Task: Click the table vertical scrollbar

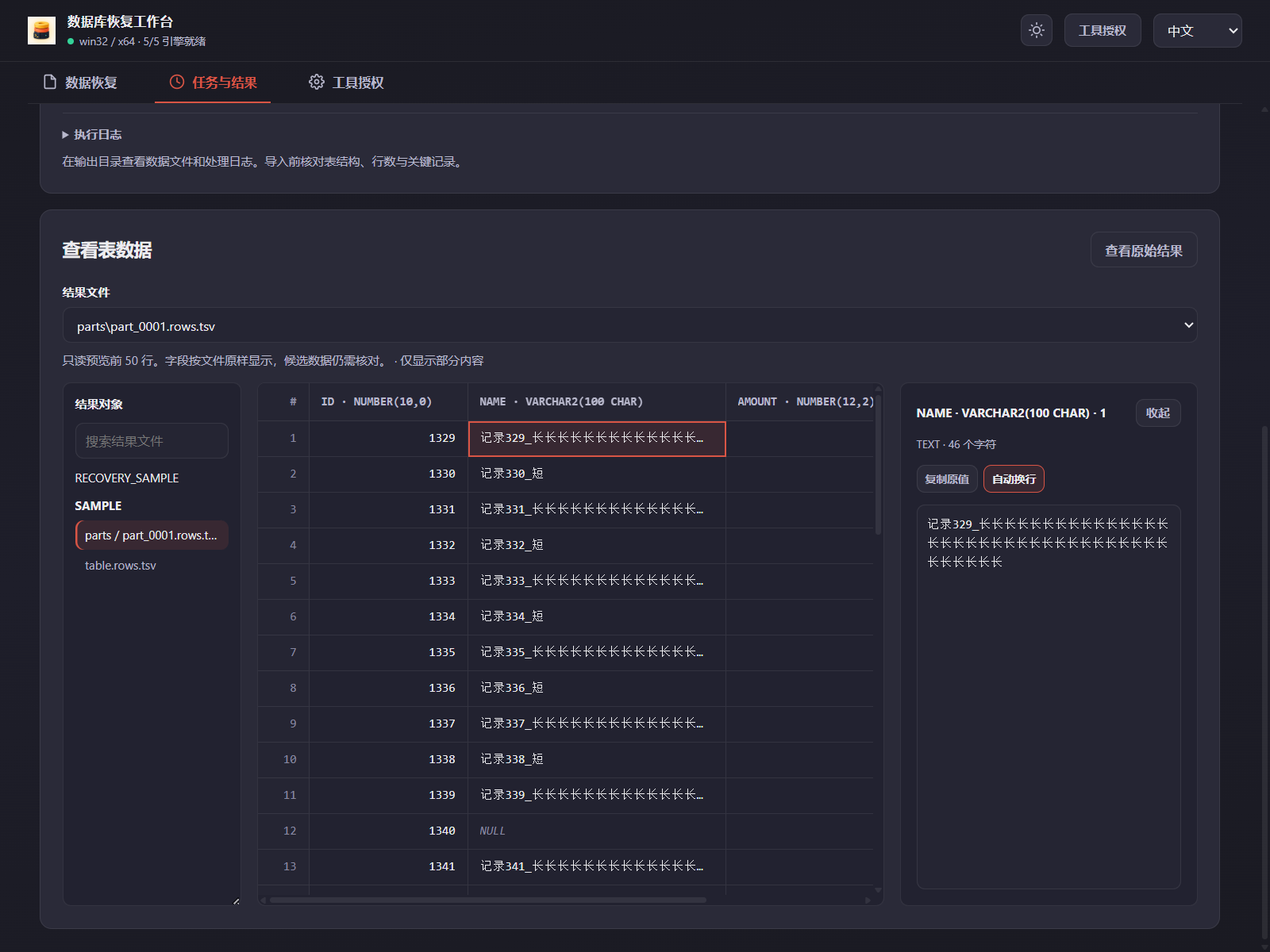Action: (878, 464)
